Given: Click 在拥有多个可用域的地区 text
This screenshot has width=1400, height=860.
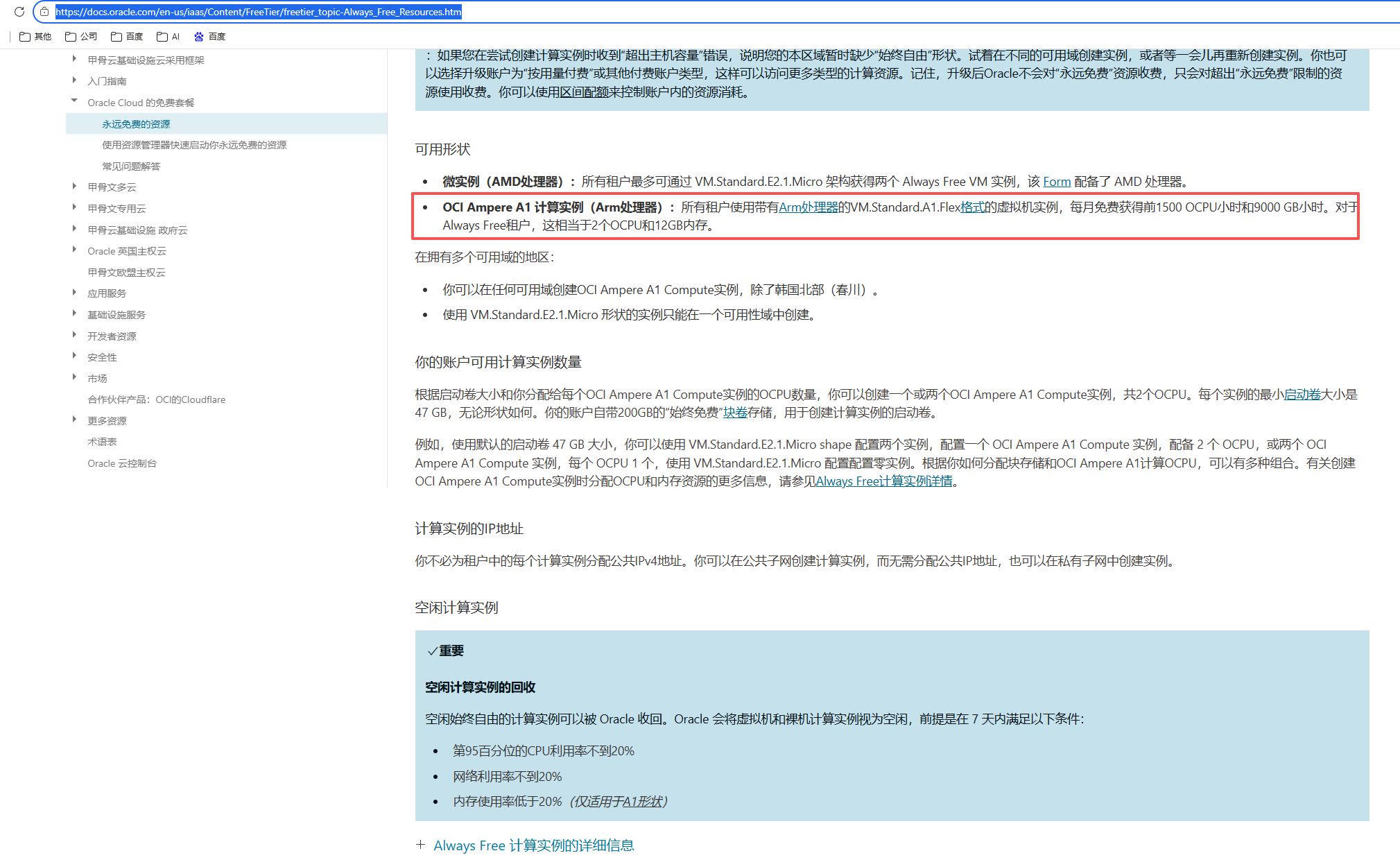Looking at the screenshot, I should 485,257.
